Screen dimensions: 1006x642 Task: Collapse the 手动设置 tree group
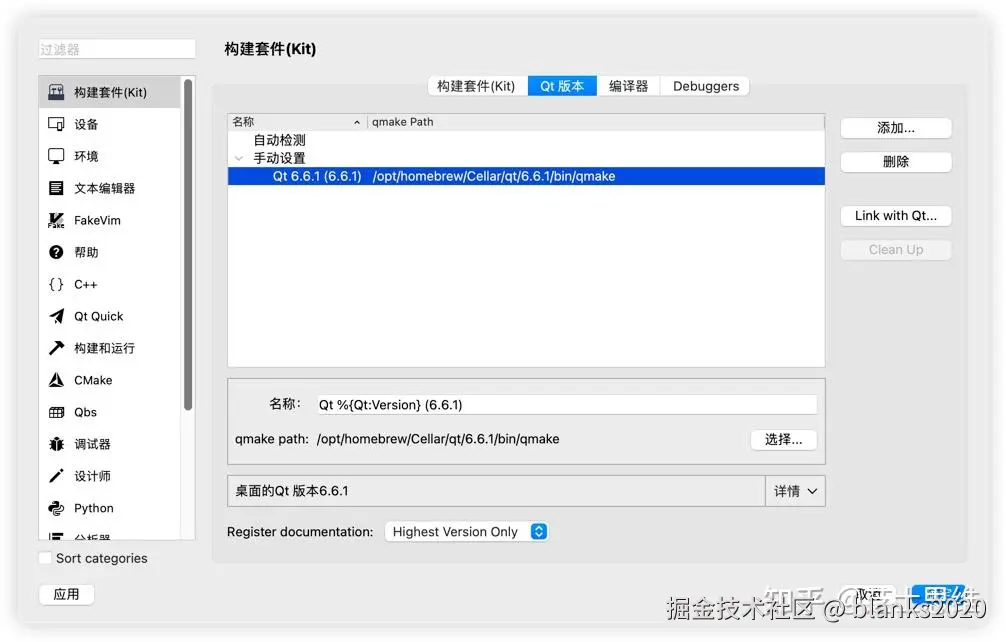point(239,158)
